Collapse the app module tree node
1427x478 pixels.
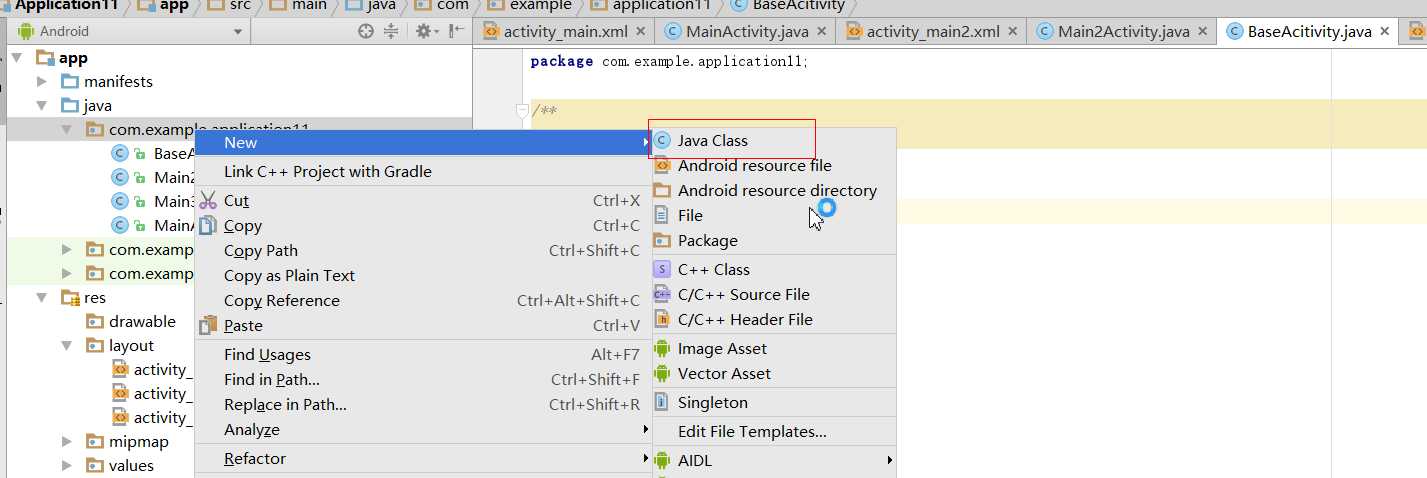pos(17,58)
